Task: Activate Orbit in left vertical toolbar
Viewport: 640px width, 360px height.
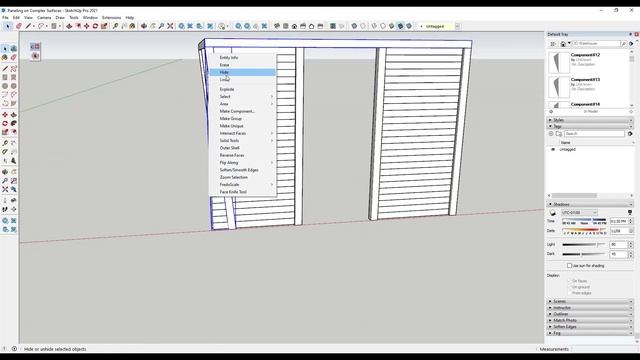Action: pos(5,172)
